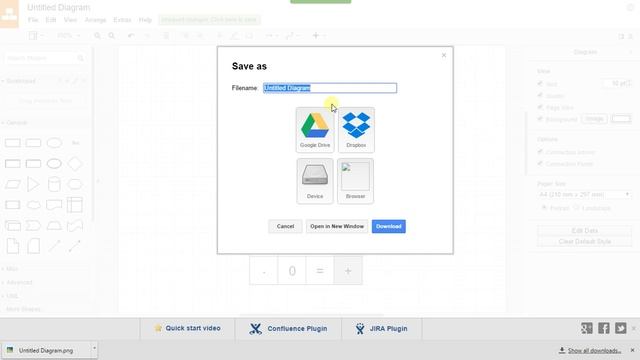Click the zoom out magnifier icon
This screenshot has height=360, width=640.
click(x=111, y=36)
